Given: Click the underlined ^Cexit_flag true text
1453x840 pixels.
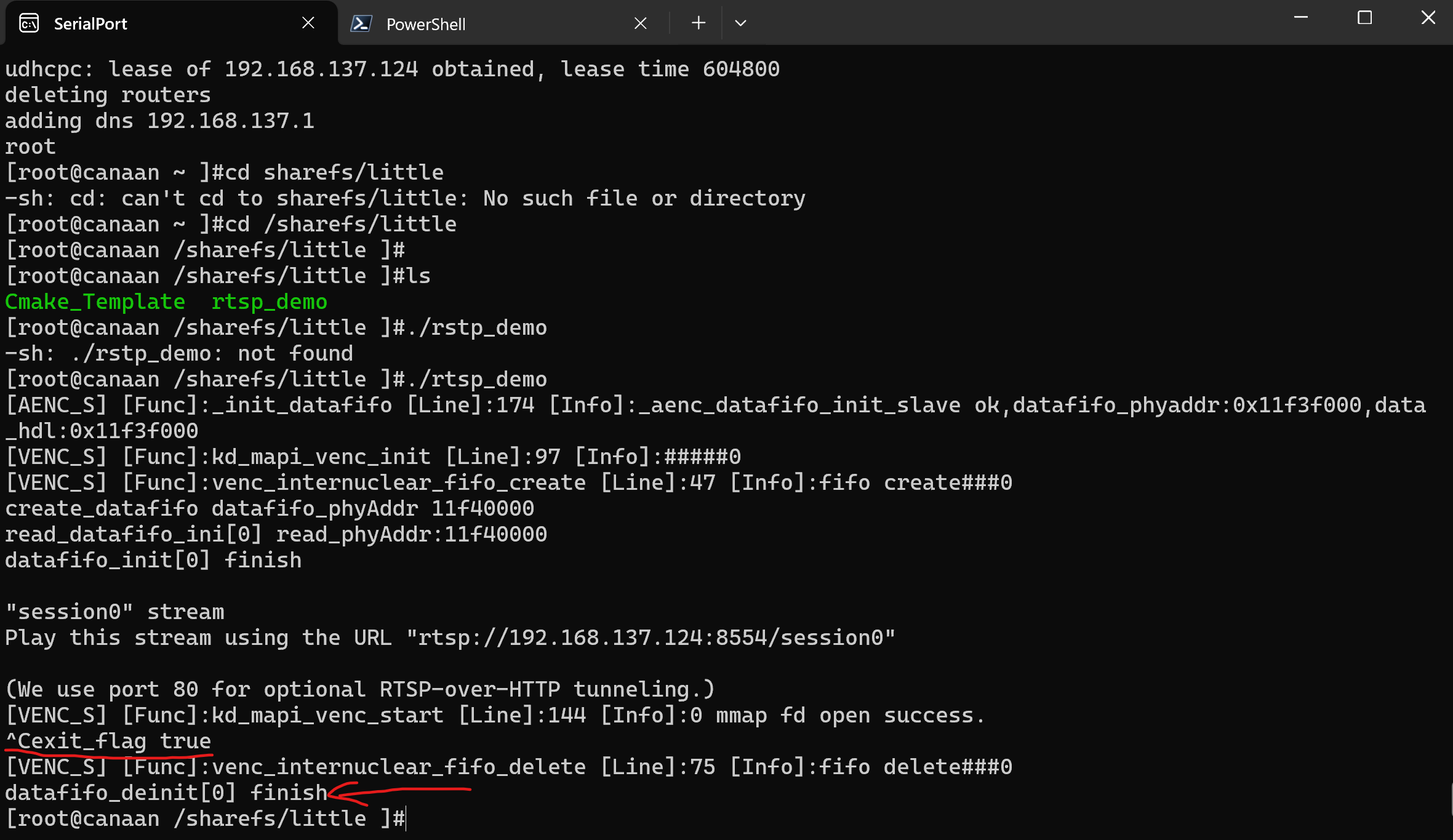Looking at the screenshot, I should (x=108, y=741).
